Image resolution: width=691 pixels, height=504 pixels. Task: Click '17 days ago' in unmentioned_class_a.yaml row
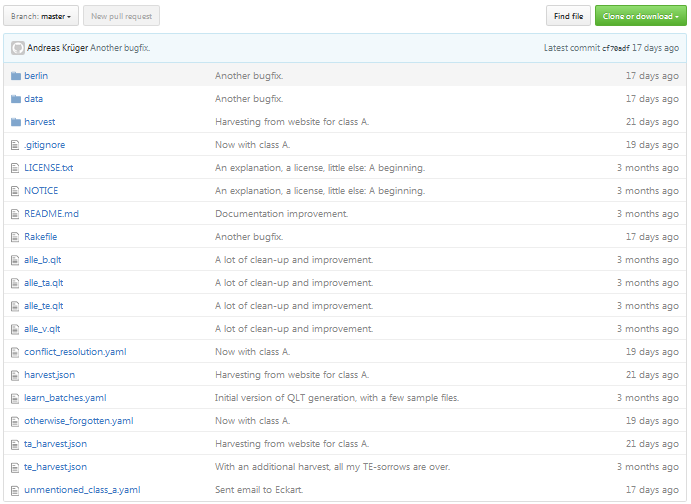click(652, 490)
